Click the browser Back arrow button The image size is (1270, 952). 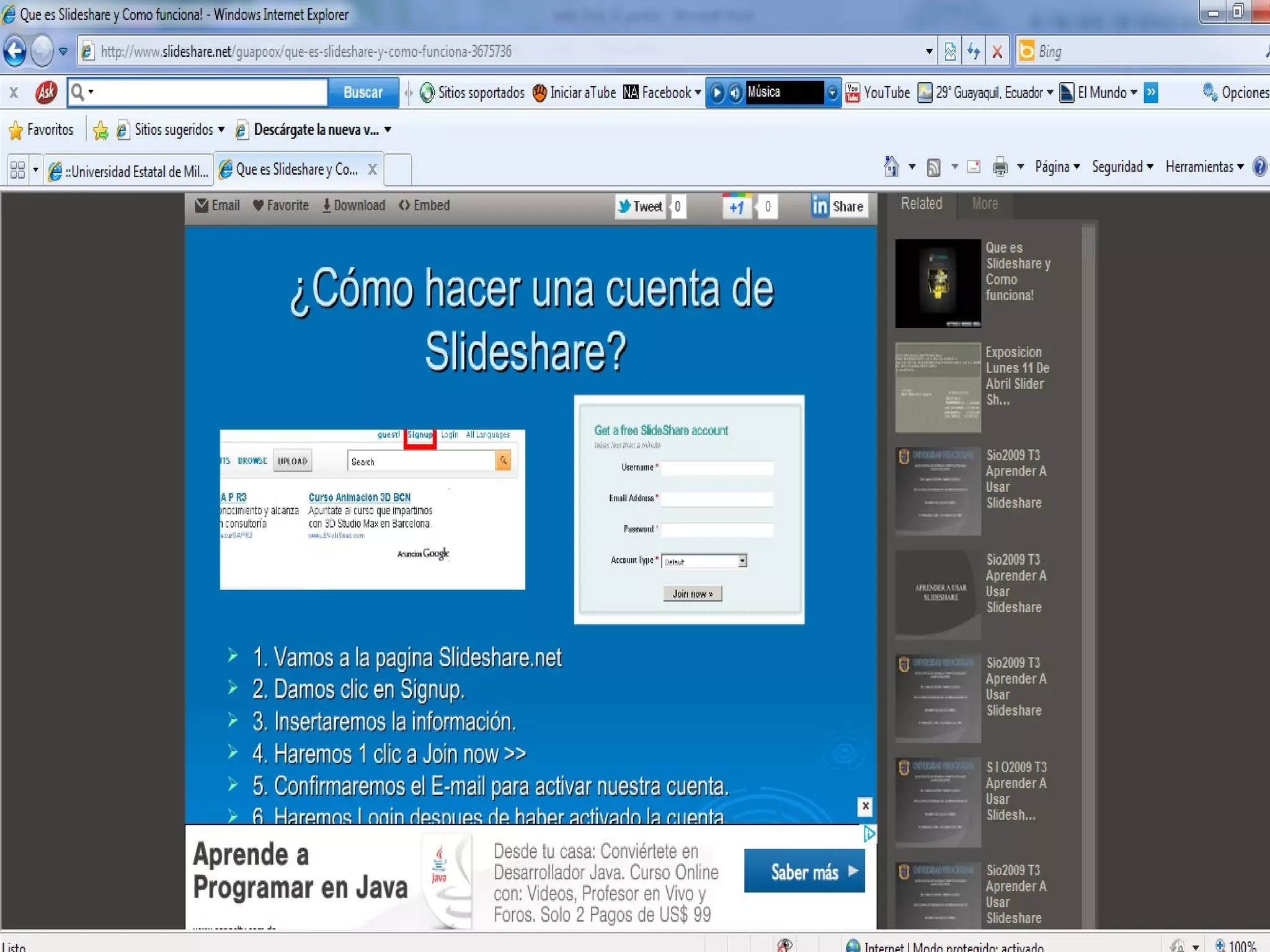click(16, 51)
